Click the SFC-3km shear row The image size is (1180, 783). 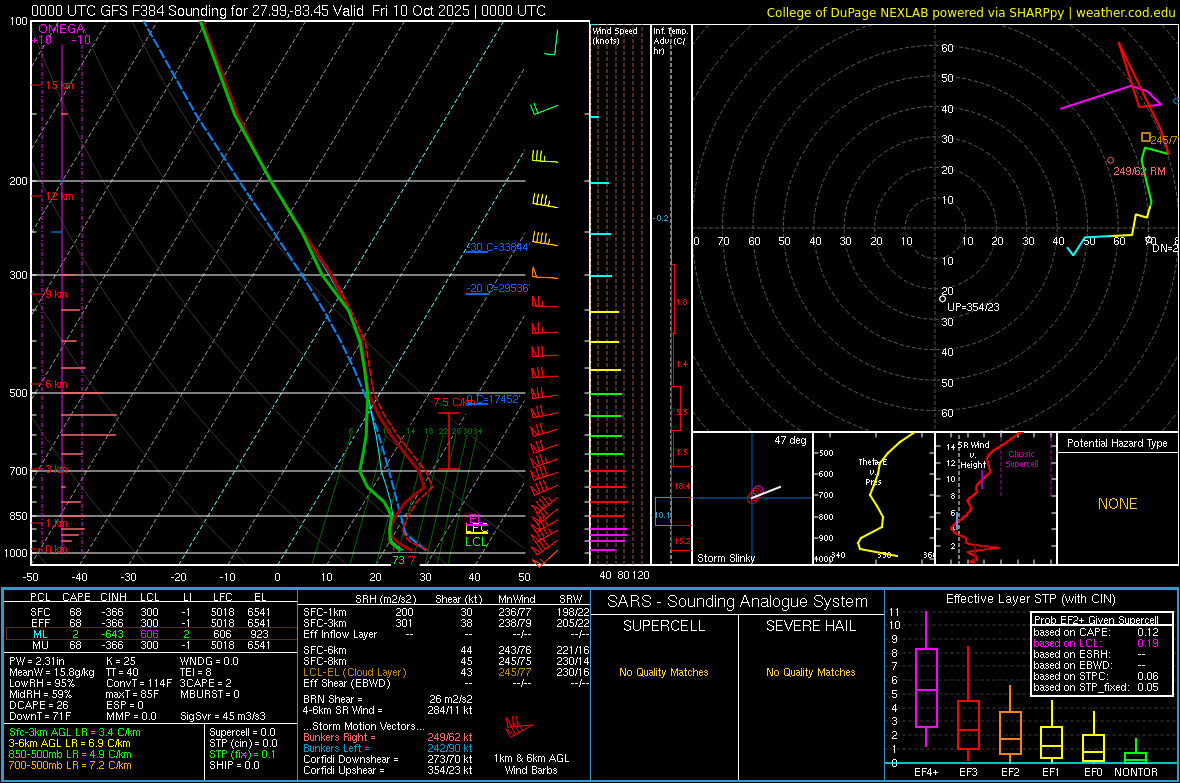pyautogui.click(x=446, y=623)
